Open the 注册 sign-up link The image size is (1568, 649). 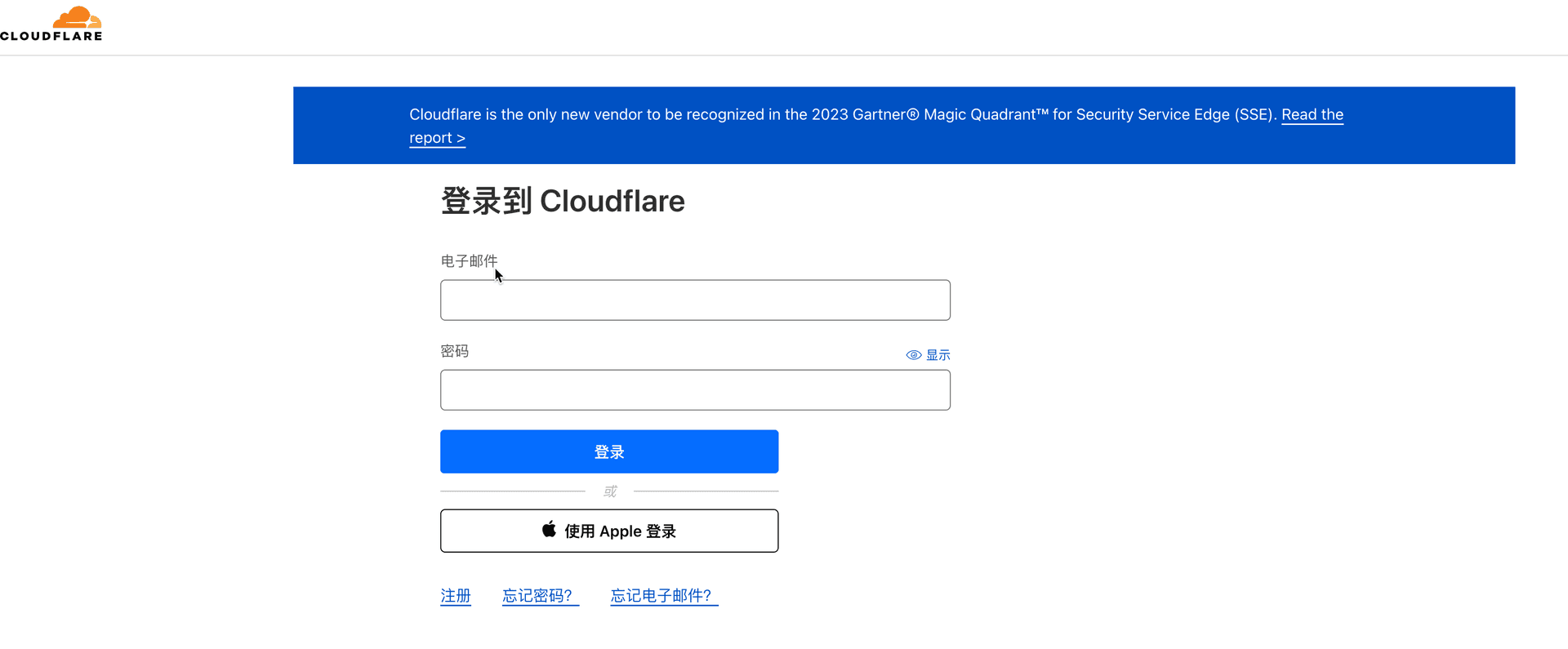point(456,596)
